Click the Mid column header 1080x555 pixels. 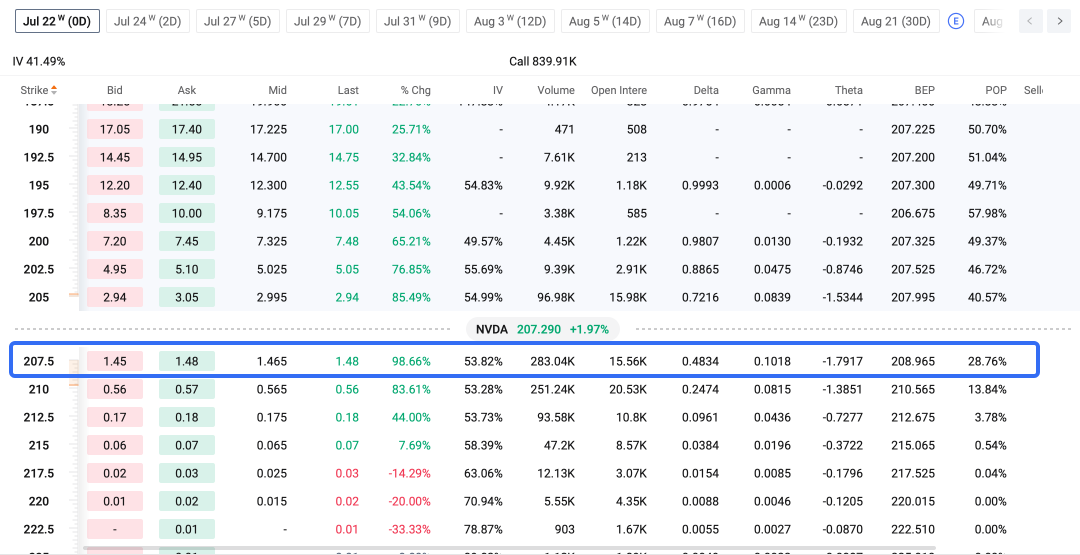278,90
